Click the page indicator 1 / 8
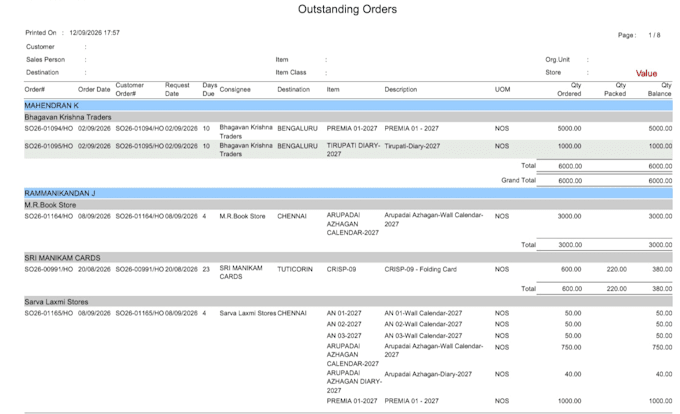 coord(654,35)
